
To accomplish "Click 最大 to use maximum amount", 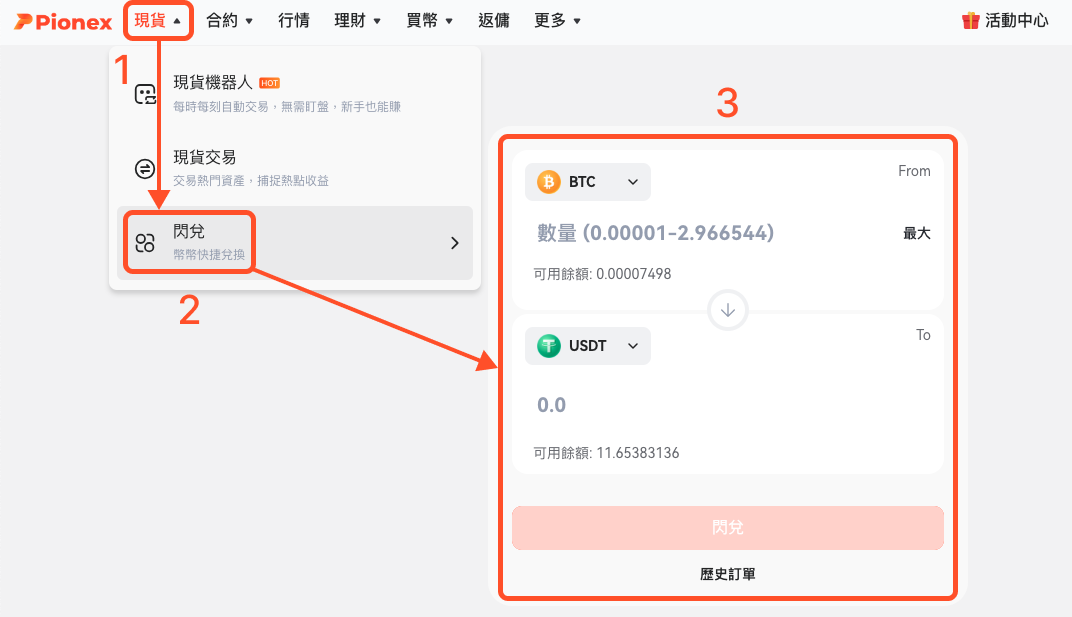I will click(x=916, y=233).
